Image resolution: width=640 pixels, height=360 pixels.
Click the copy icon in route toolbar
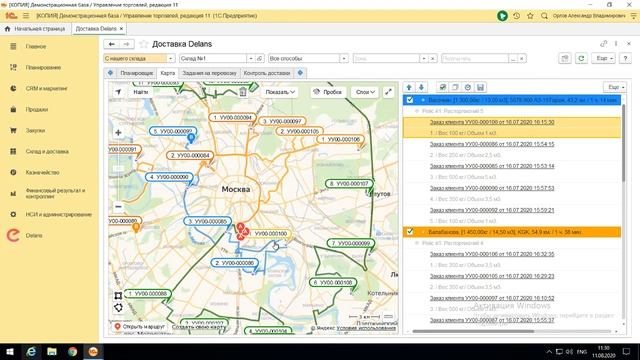[455, 87]
